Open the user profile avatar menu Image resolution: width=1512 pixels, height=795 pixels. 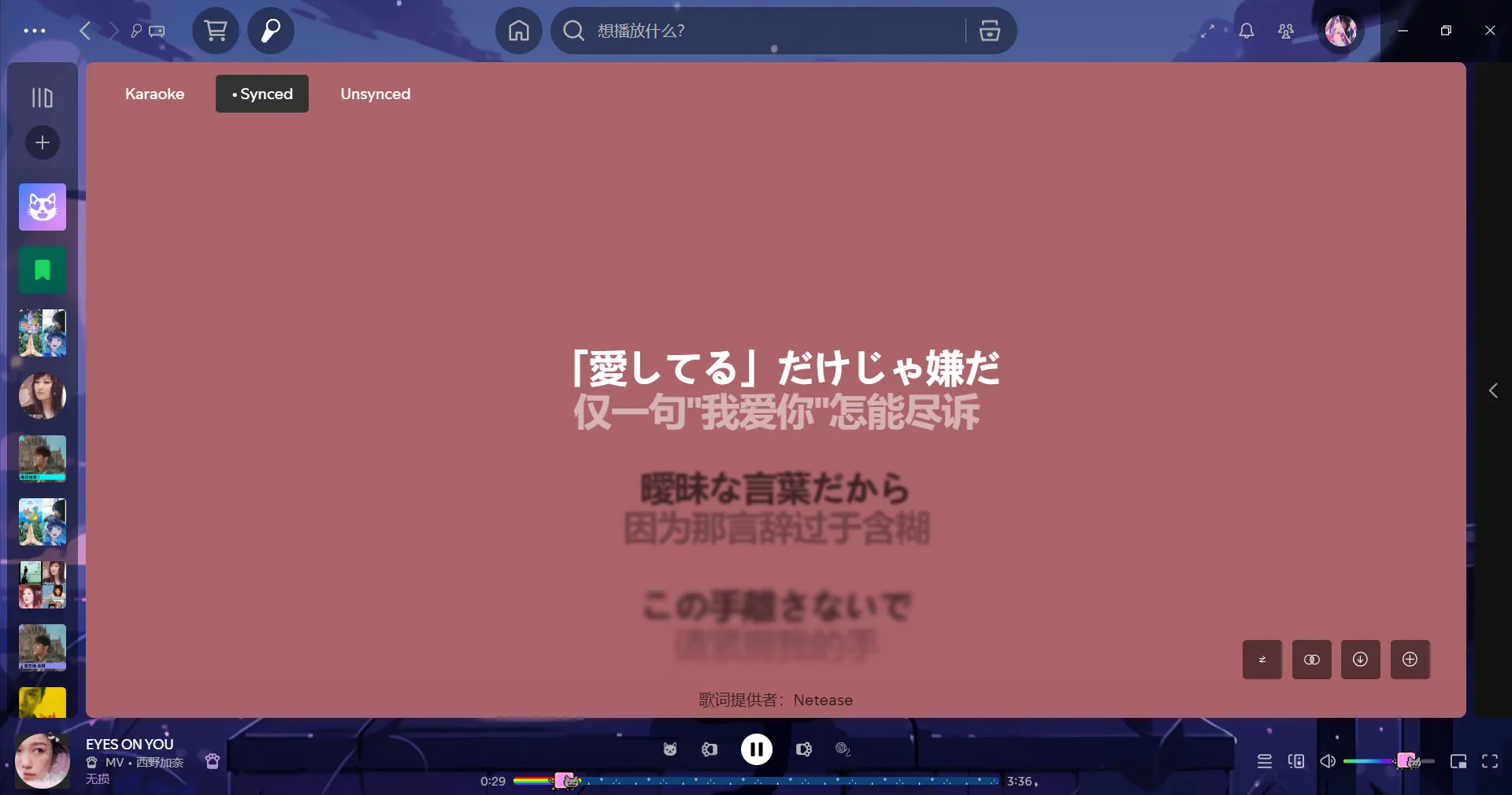pyautogui.click(x=1340, y=31)
